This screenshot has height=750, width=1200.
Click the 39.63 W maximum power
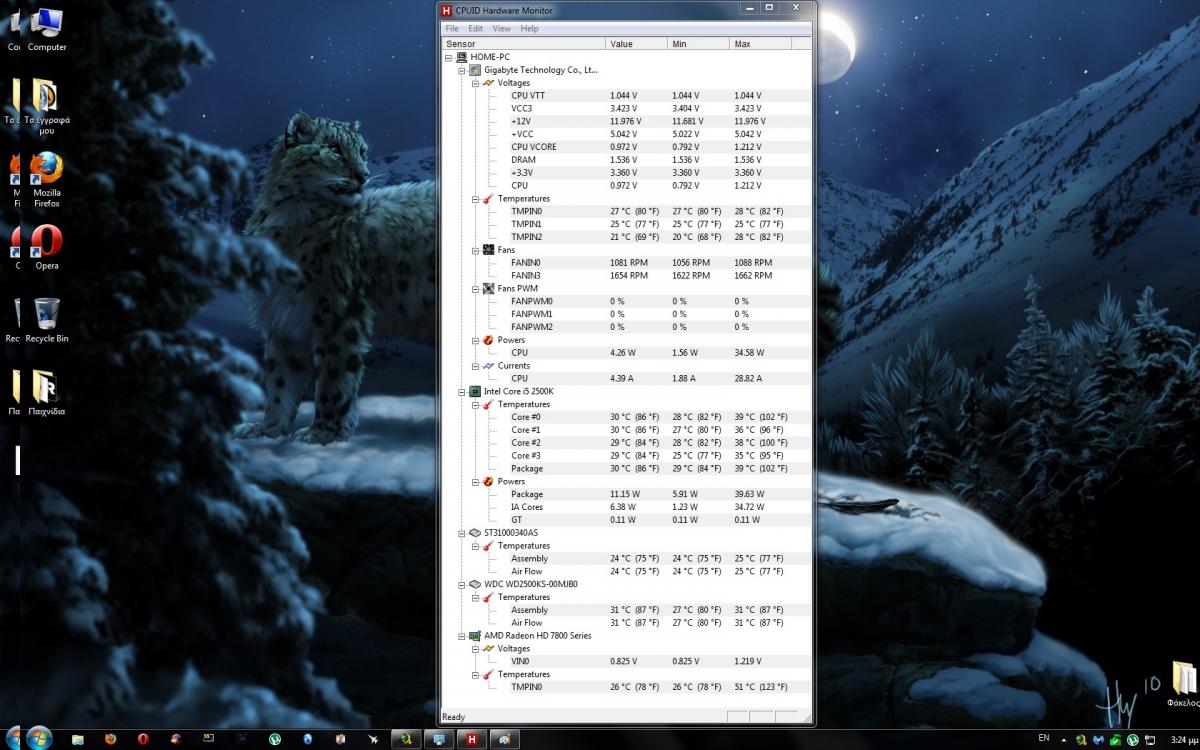click(x=749, y=494)
